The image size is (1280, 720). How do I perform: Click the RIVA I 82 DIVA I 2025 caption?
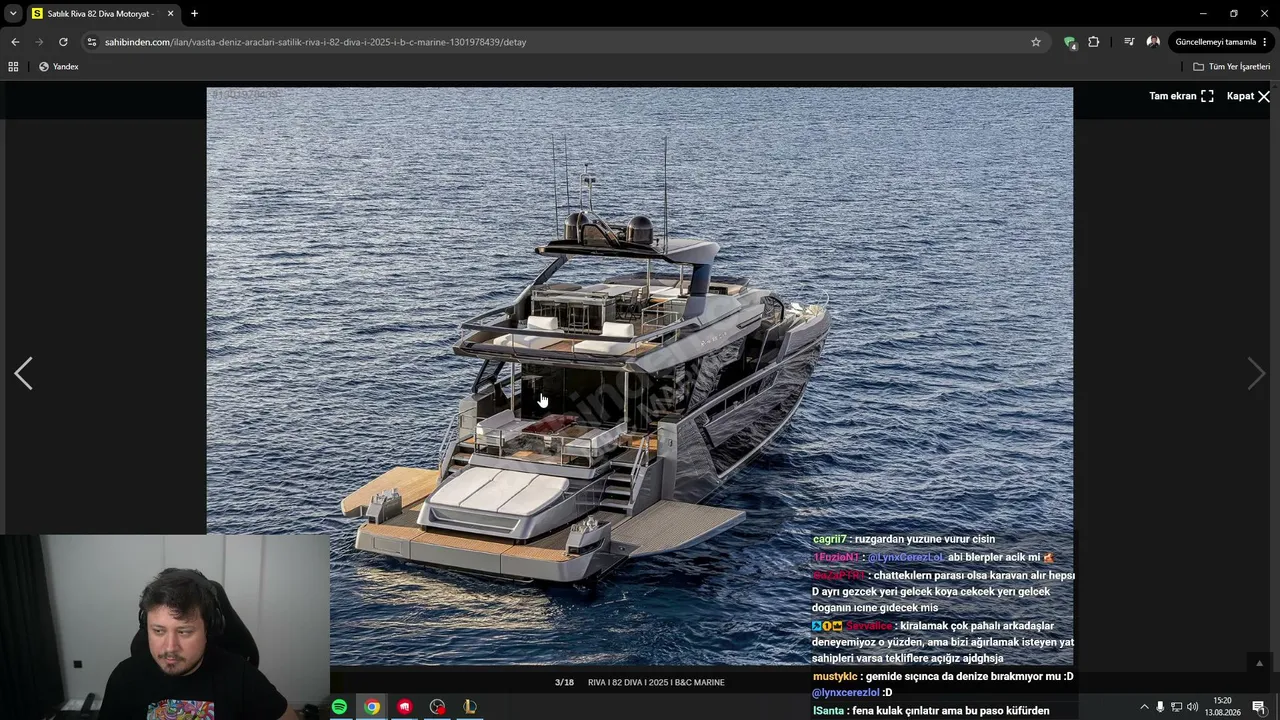point(656,683)
